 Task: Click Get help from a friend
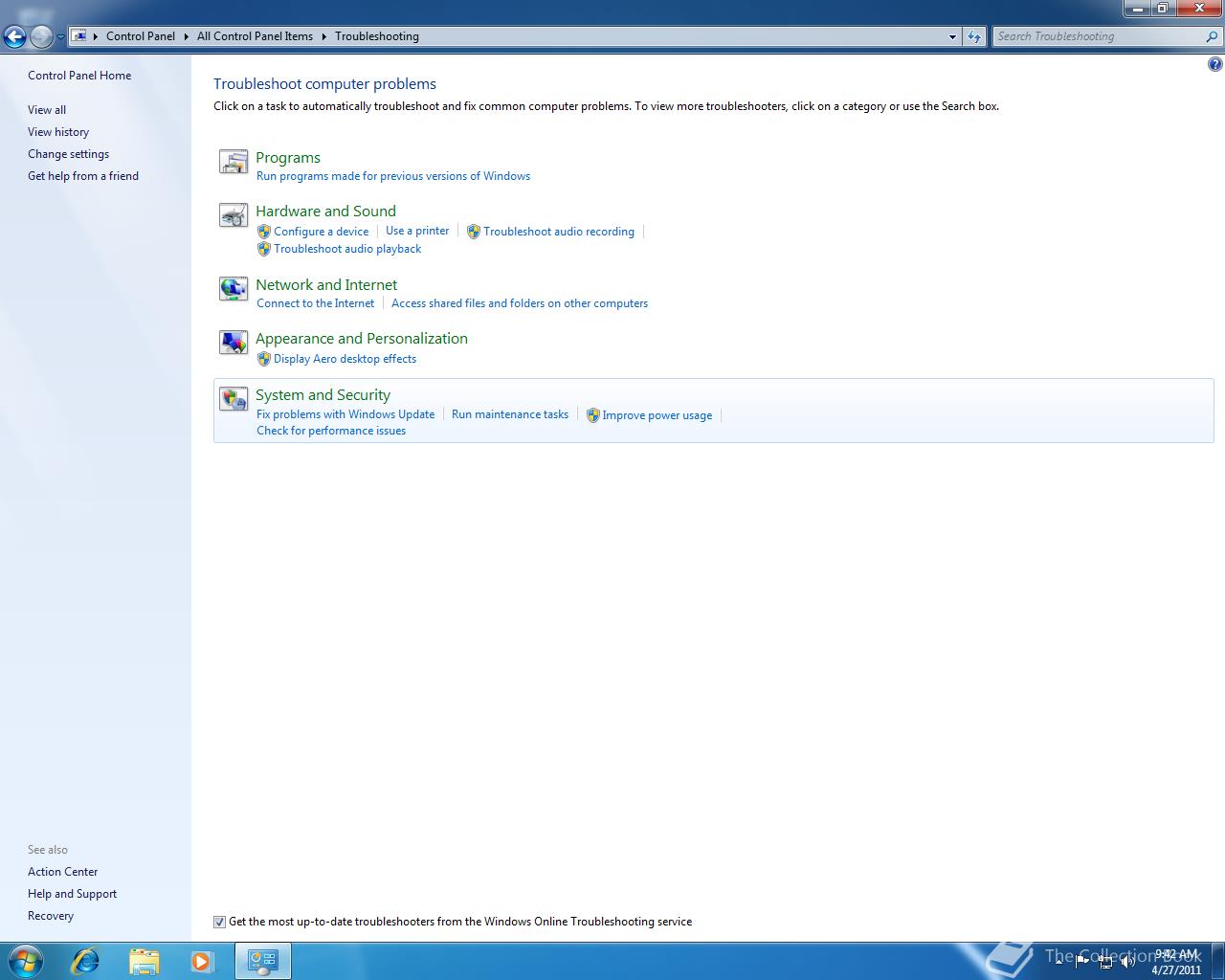83,176
